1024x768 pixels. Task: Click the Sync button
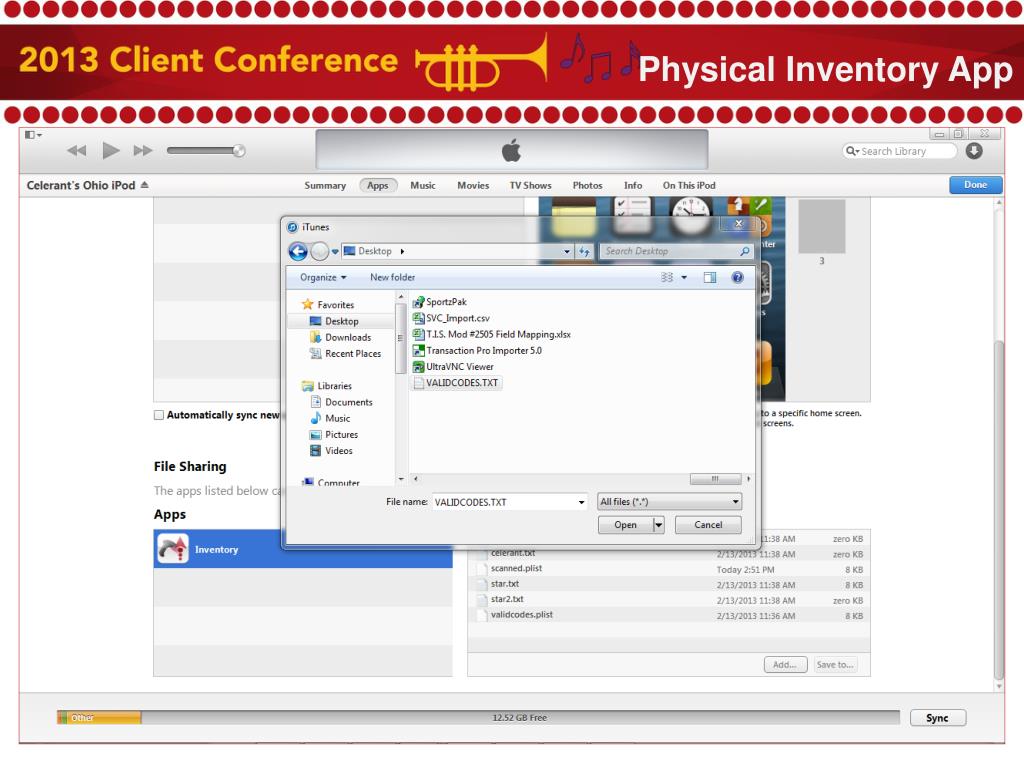click(x=937, y=718)
